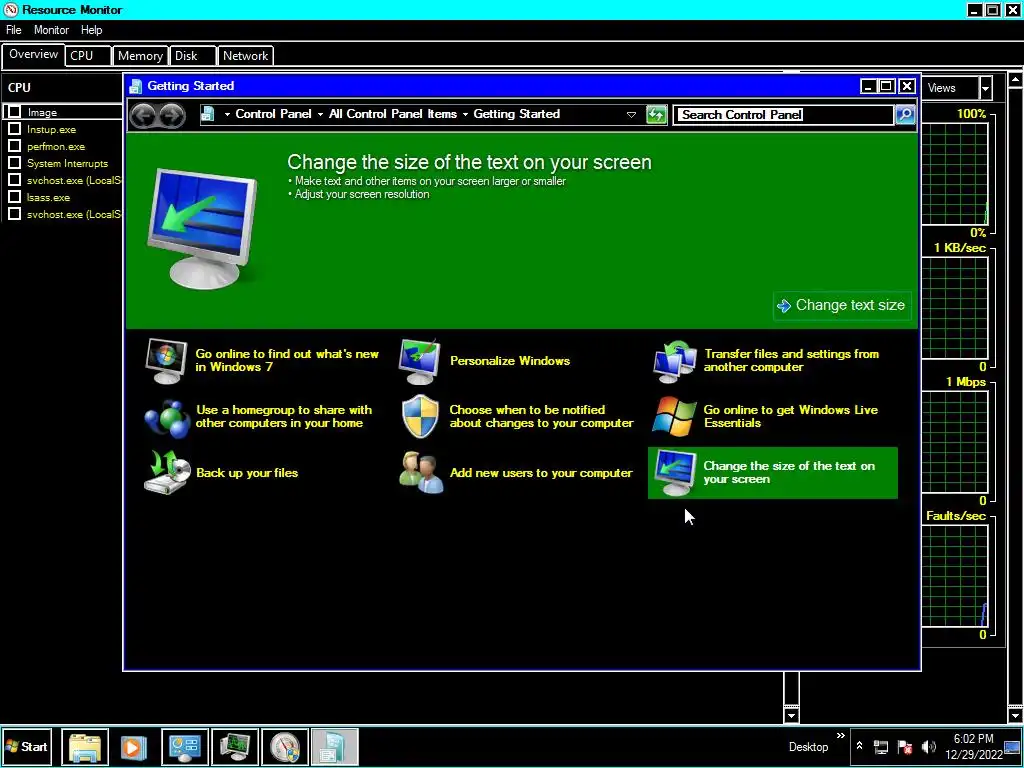Click the 'Back up your files' label
Image resolution: width=1024 pixels, height=768 pixels.
pos(247,473)
